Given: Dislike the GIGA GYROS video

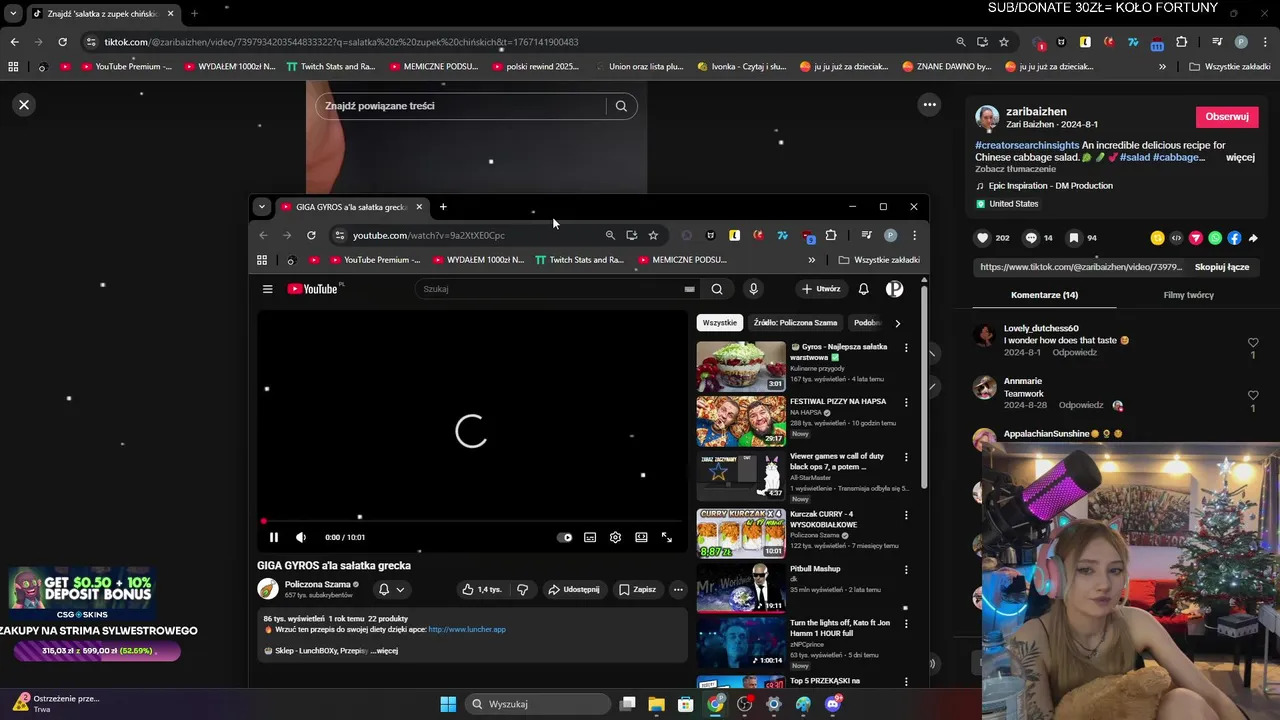Looking at the screenshot, I should [x=522, y=590].
